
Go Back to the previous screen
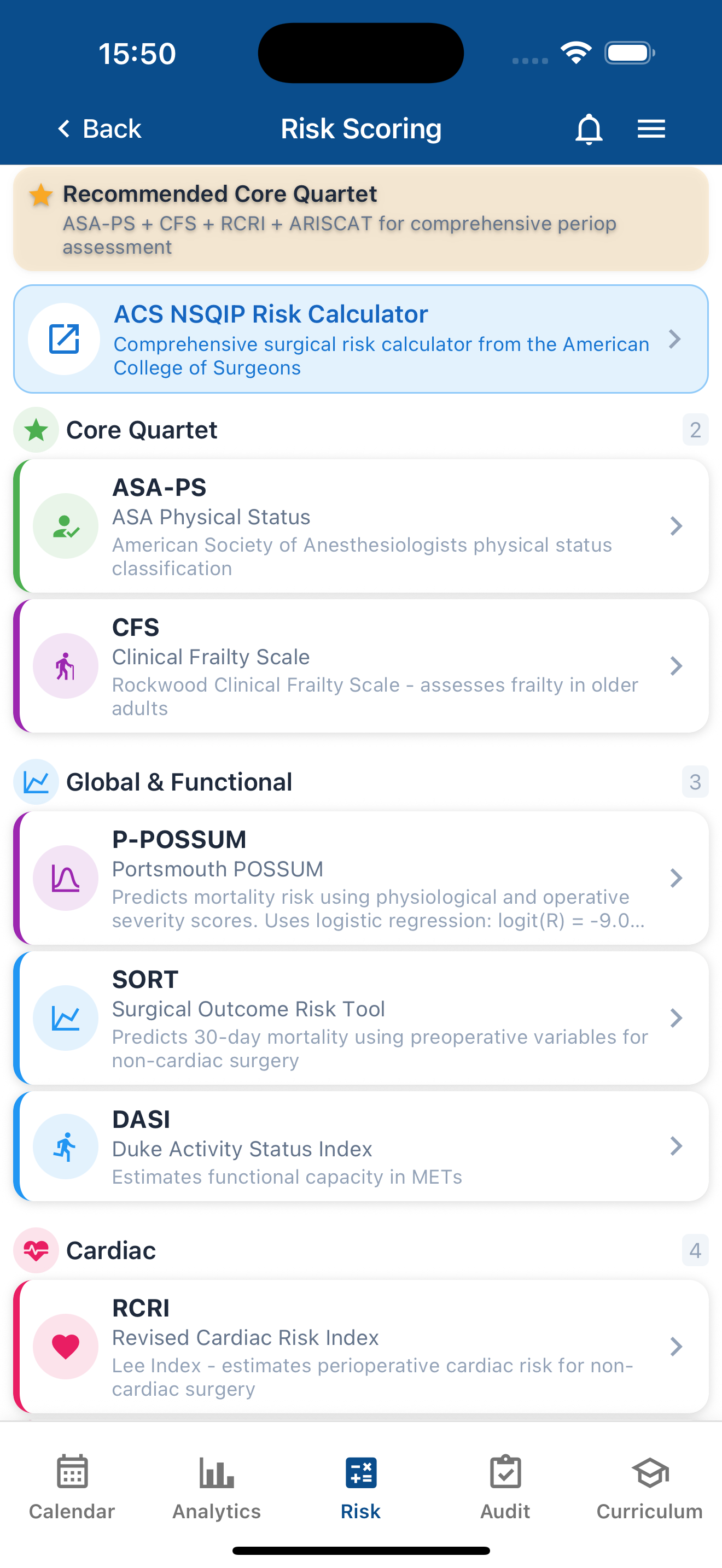point(100,129)
